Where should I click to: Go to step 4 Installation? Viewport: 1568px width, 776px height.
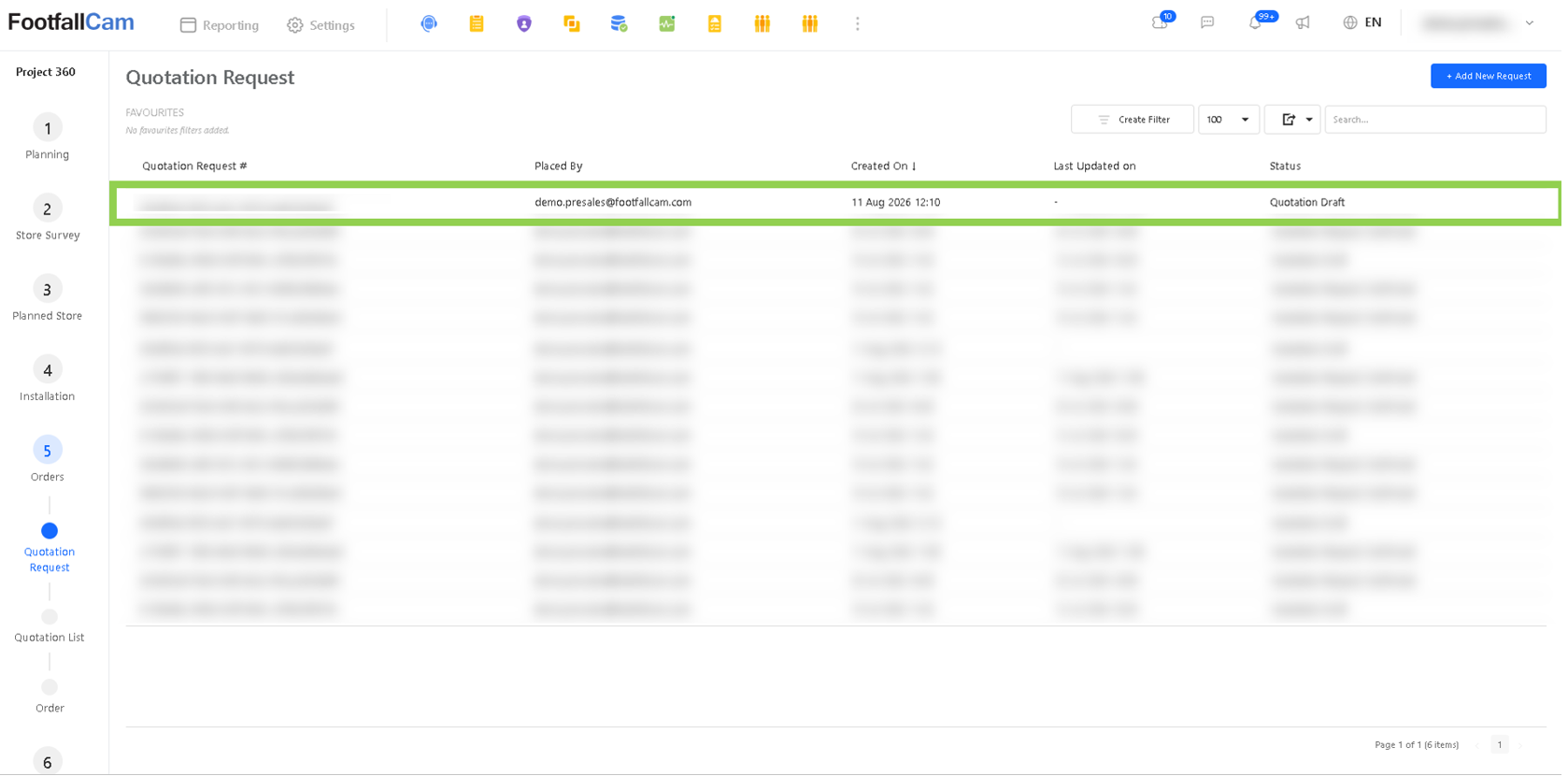[48, 378]
